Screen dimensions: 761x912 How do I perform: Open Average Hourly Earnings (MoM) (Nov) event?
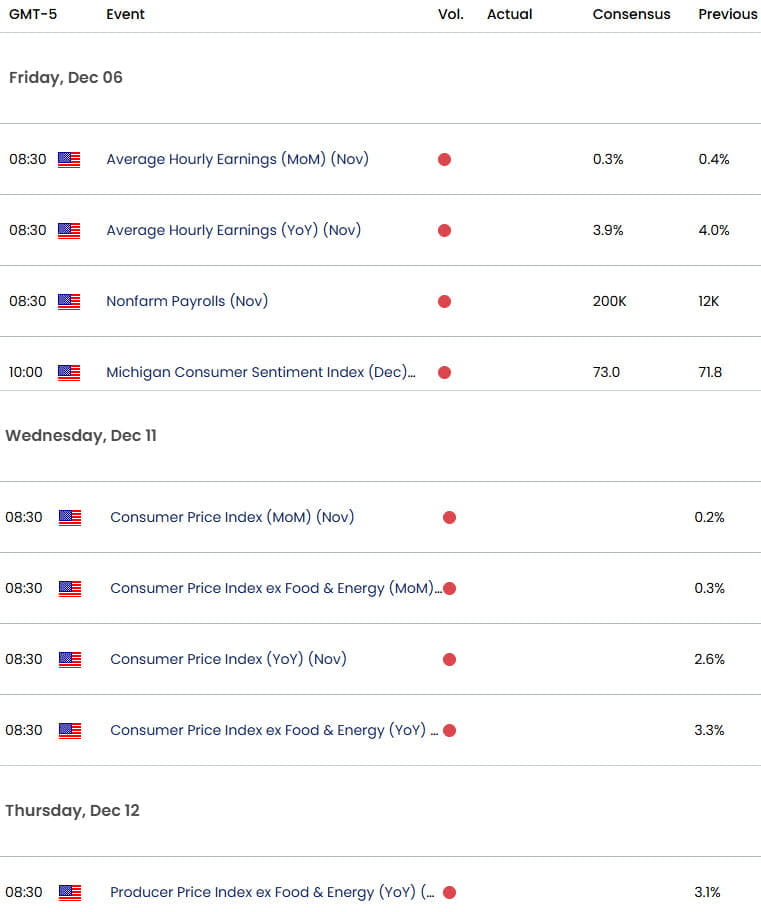pyautogui.click(x=237, y=159)
